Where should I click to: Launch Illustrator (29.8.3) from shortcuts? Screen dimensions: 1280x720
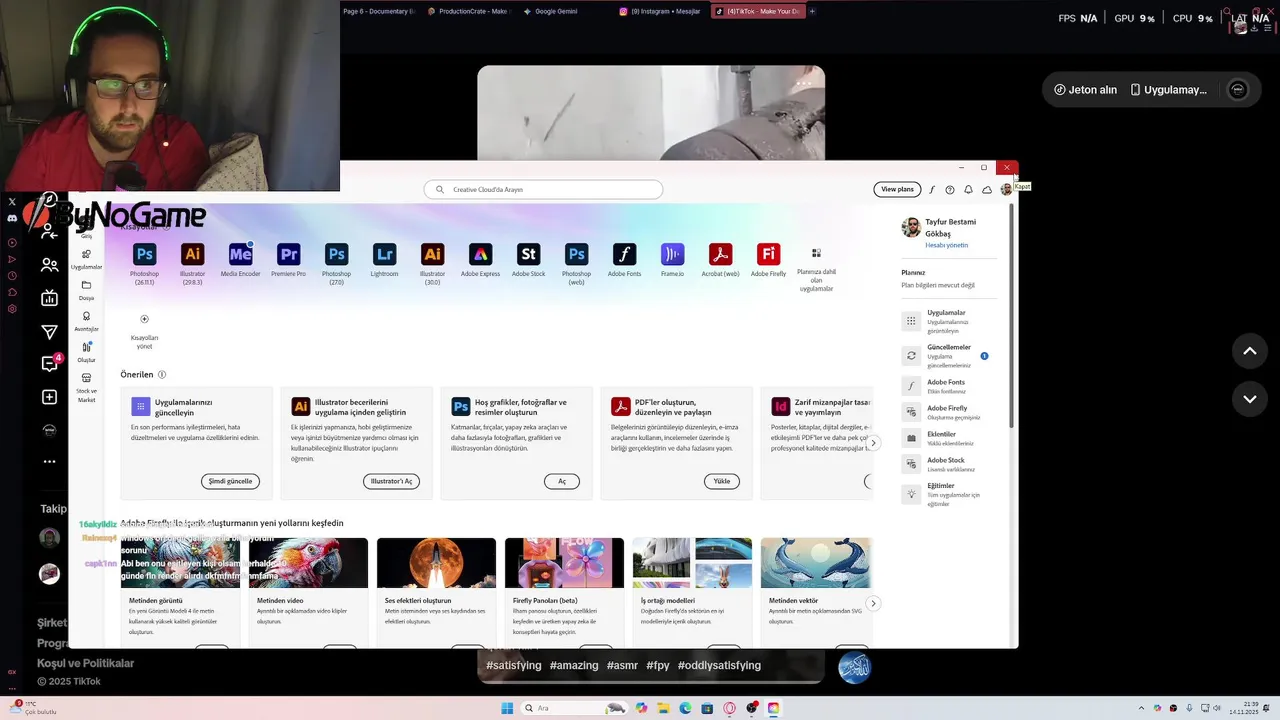coord(192,254)
